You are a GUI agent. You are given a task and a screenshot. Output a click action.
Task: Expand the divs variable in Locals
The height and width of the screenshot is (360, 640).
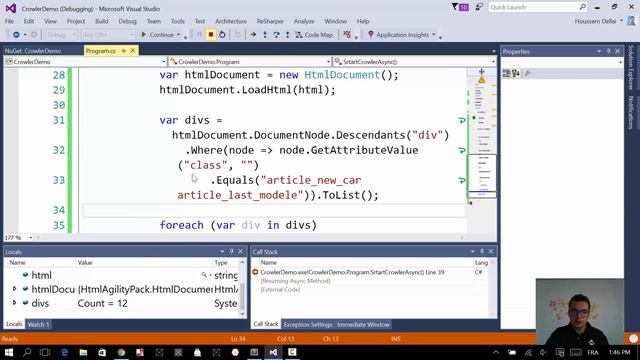pyautogui.click(x=14, y=303)
